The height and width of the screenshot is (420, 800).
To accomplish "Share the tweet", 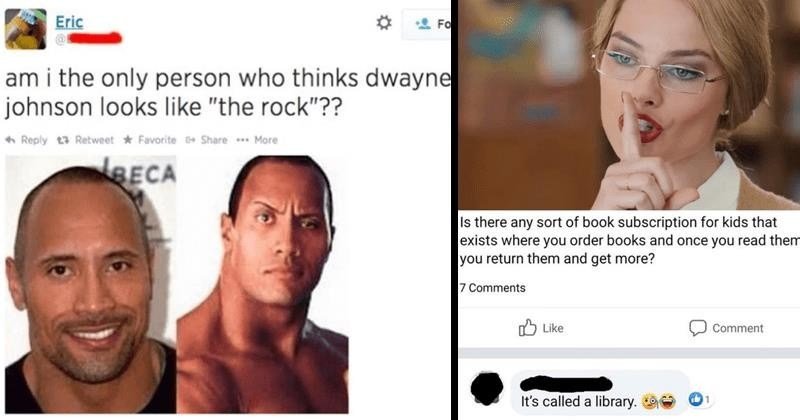I will point(207,140).
